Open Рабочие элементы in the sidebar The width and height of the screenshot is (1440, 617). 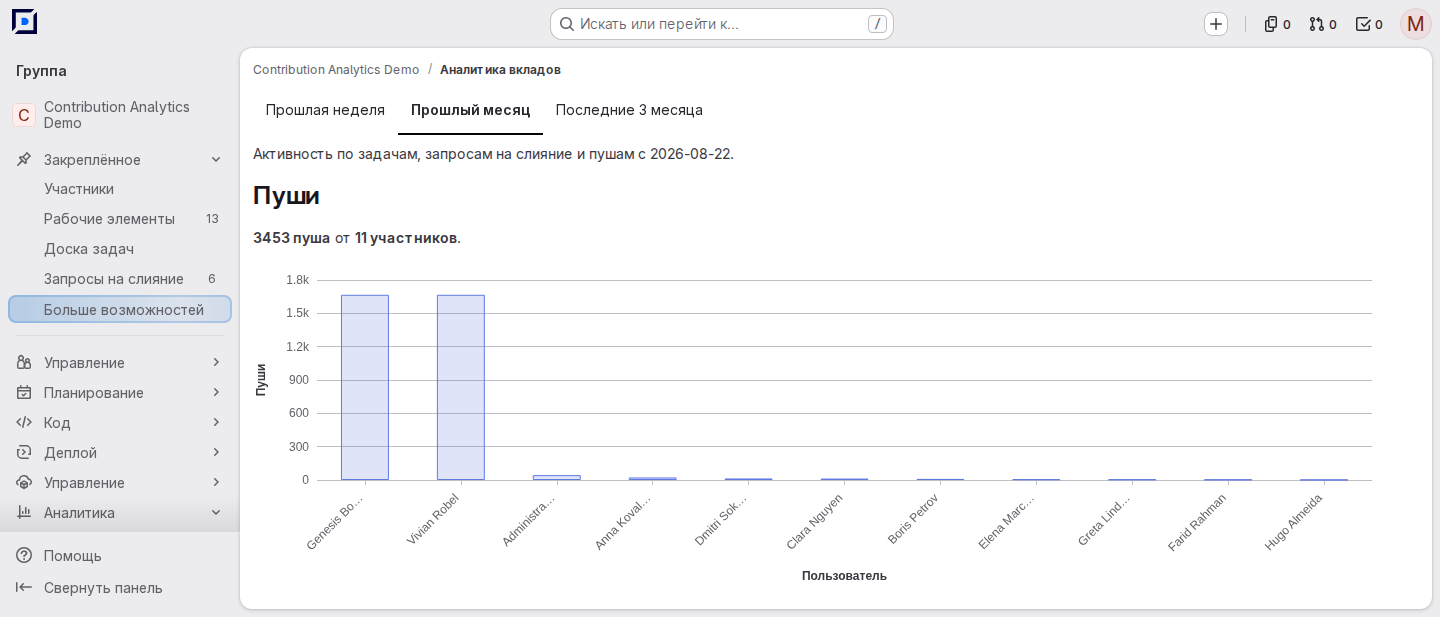pos(120,219)
